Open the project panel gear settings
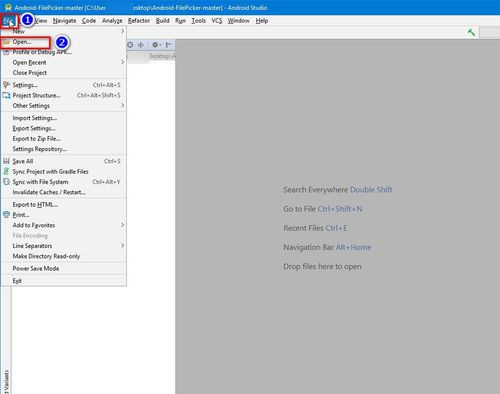The width and height of the screenshot is (500, 394). (155, 45)
